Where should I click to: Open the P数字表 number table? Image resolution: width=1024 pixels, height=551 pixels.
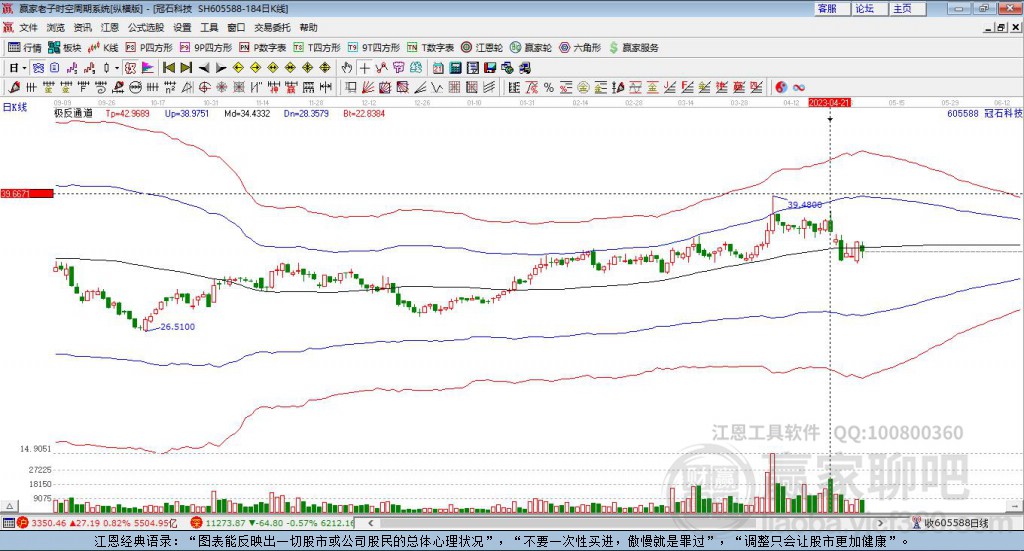click(263, 48)
